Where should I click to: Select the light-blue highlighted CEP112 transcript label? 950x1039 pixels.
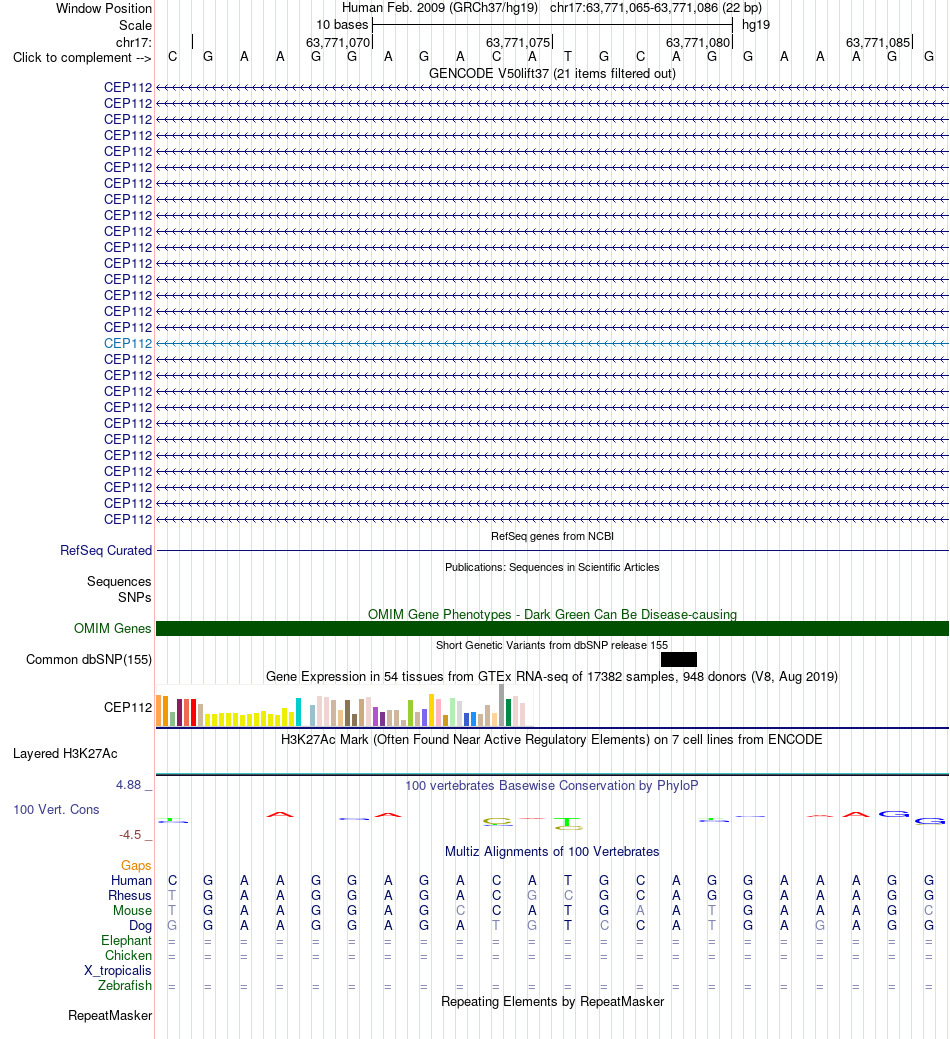click(x=128, y=343)
